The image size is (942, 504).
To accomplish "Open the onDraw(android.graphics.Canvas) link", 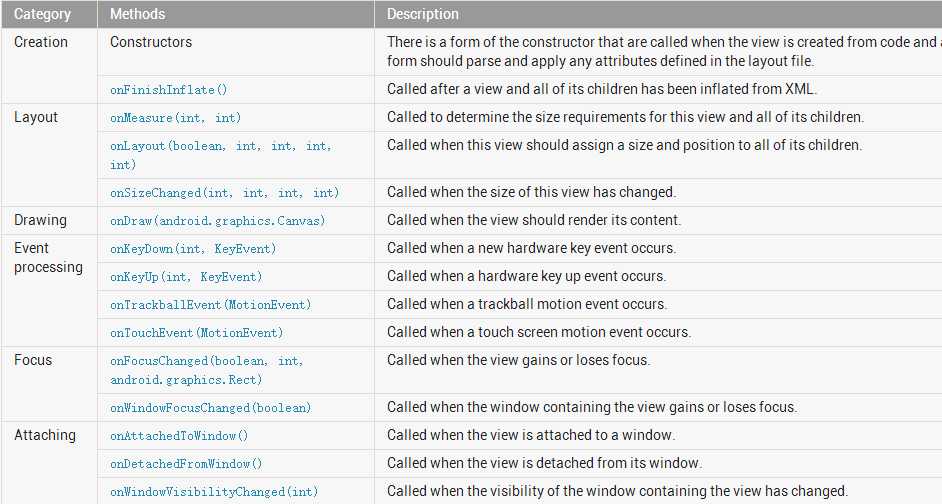I will click(217, 220).
